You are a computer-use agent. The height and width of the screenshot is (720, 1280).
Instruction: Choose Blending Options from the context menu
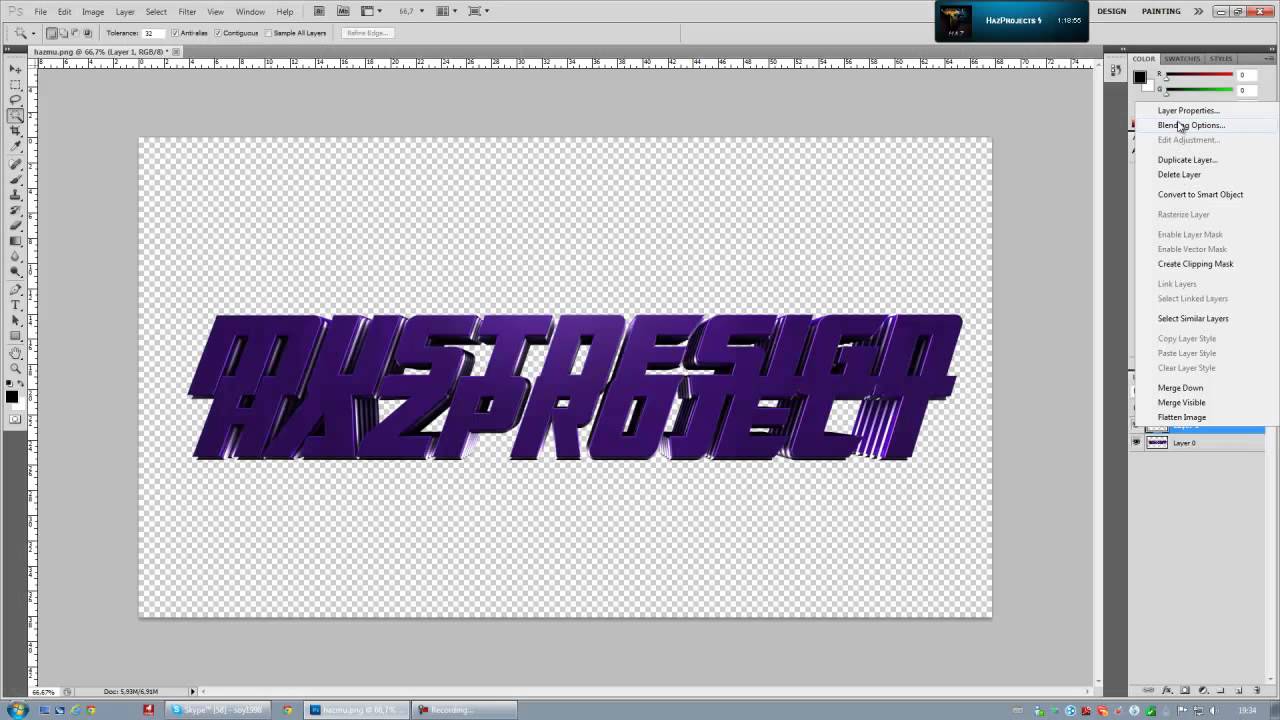point(1191,125)
